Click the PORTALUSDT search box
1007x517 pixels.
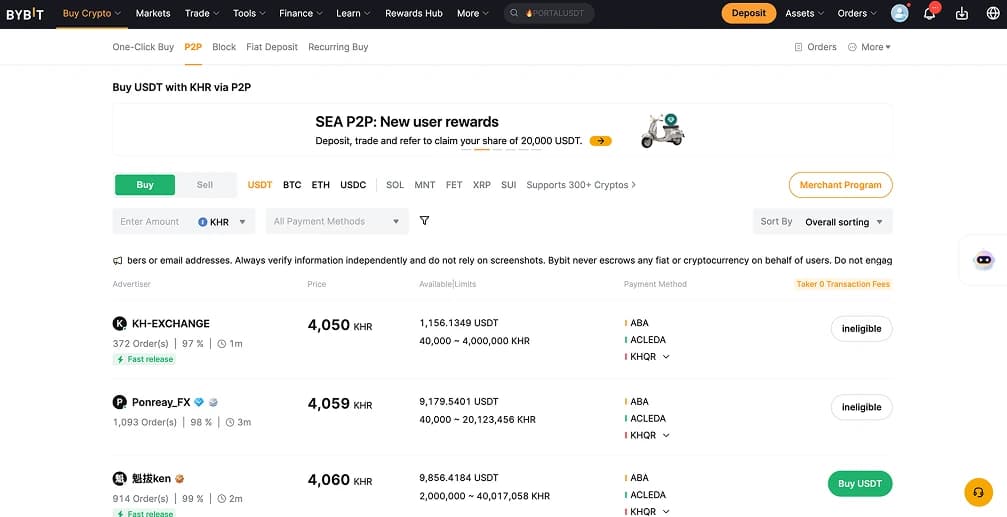(x=549, y=13)
